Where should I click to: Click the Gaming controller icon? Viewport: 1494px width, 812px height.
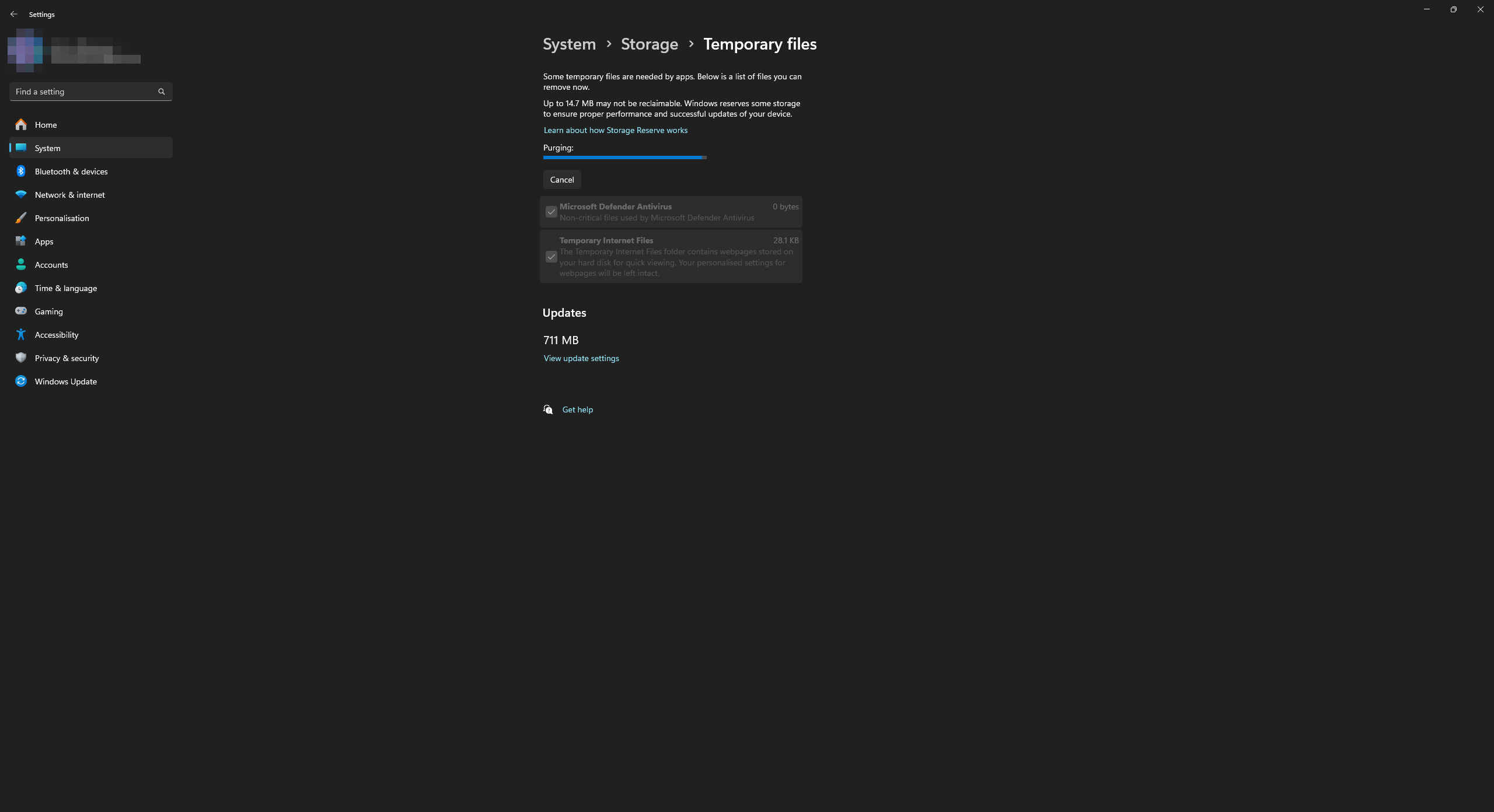[21, 311]
